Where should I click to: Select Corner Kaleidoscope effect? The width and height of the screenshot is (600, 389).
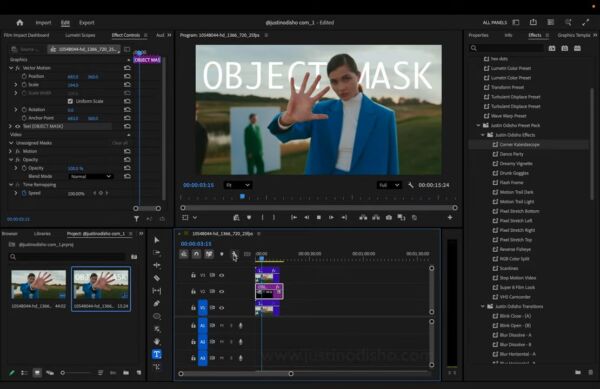519,145
